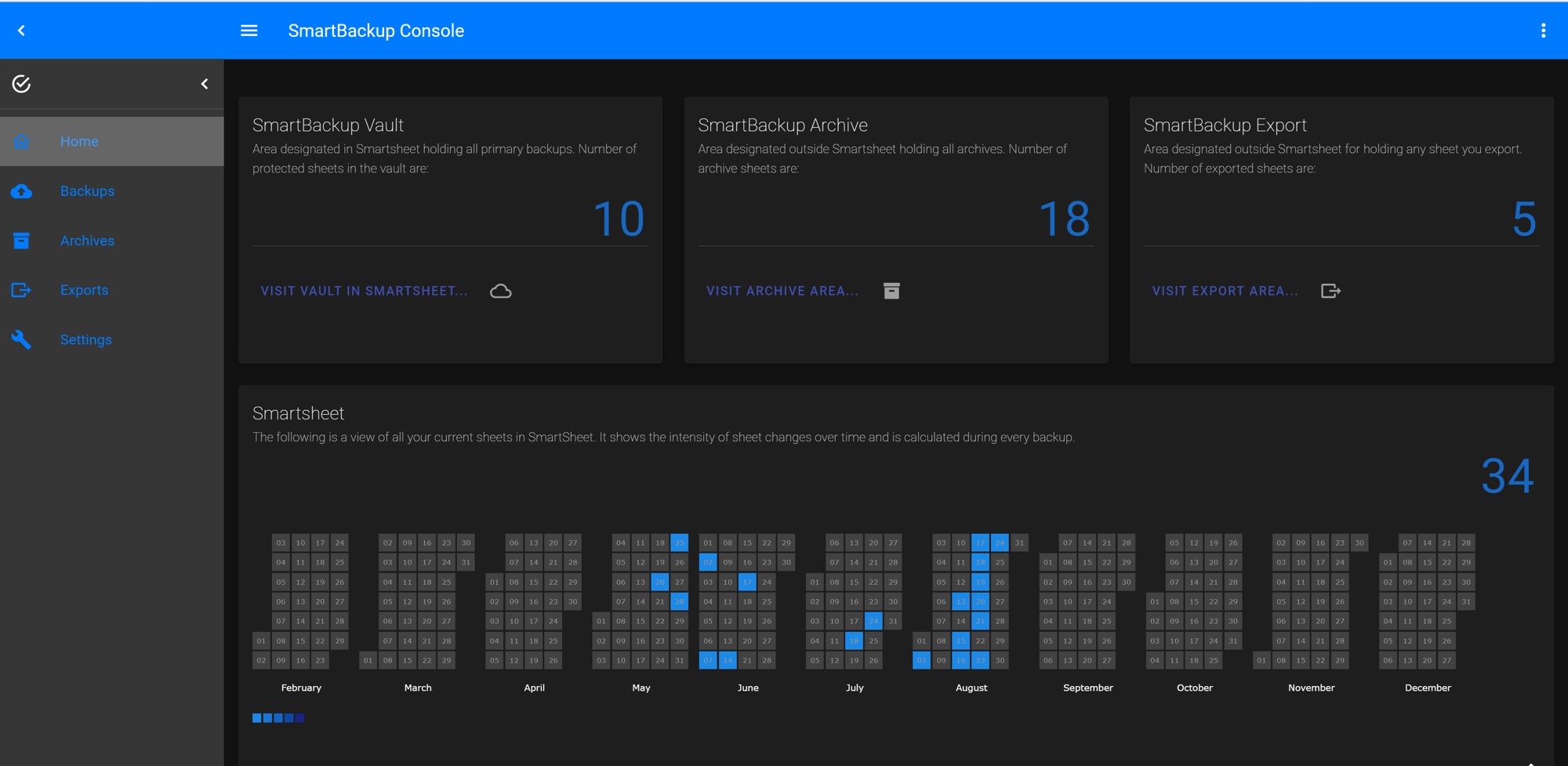1568x766 pixels.
Task: Click highlighted day 07 in June
Action: [x=708, y=660]
